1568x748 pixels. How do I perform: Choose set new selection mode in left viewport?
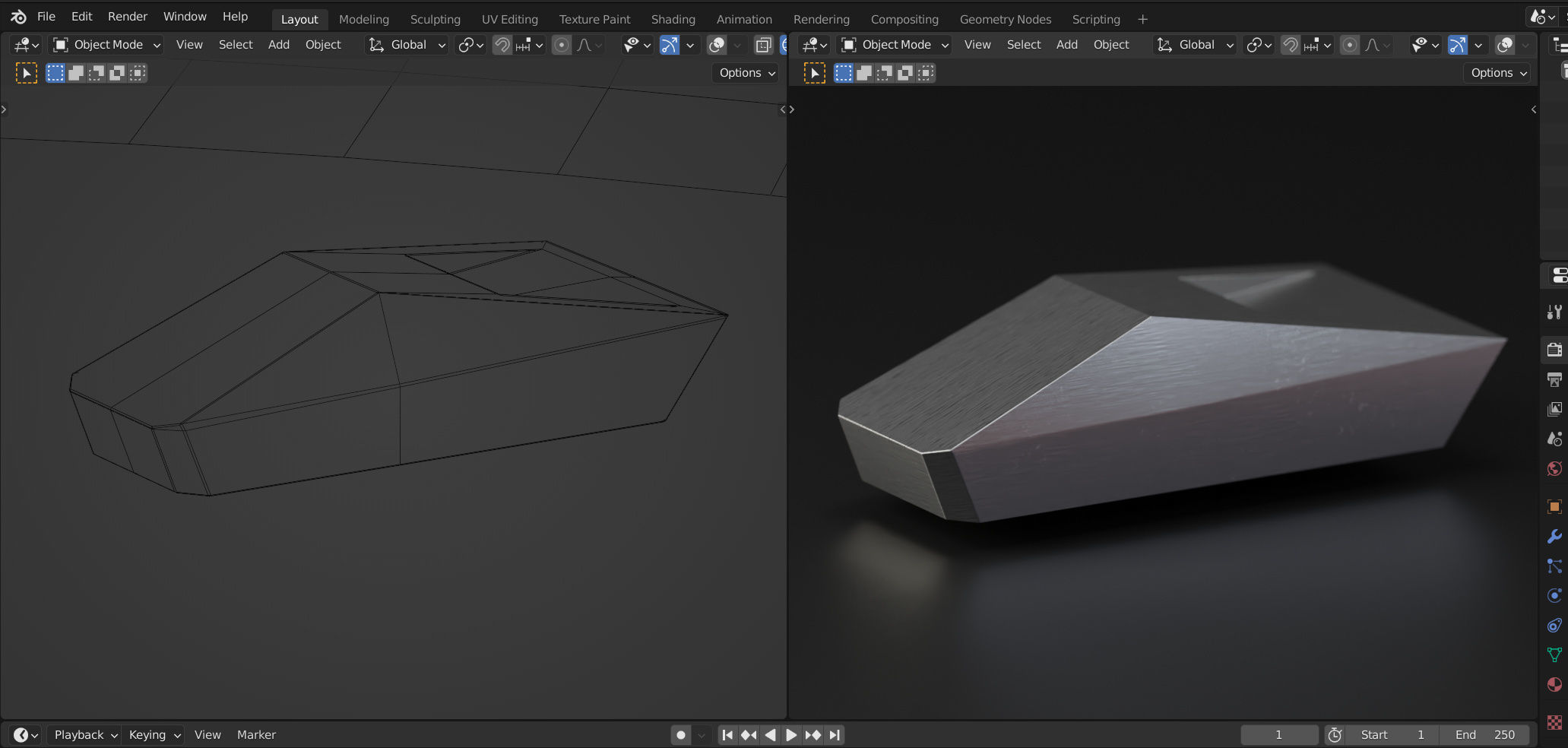[55, 73]
